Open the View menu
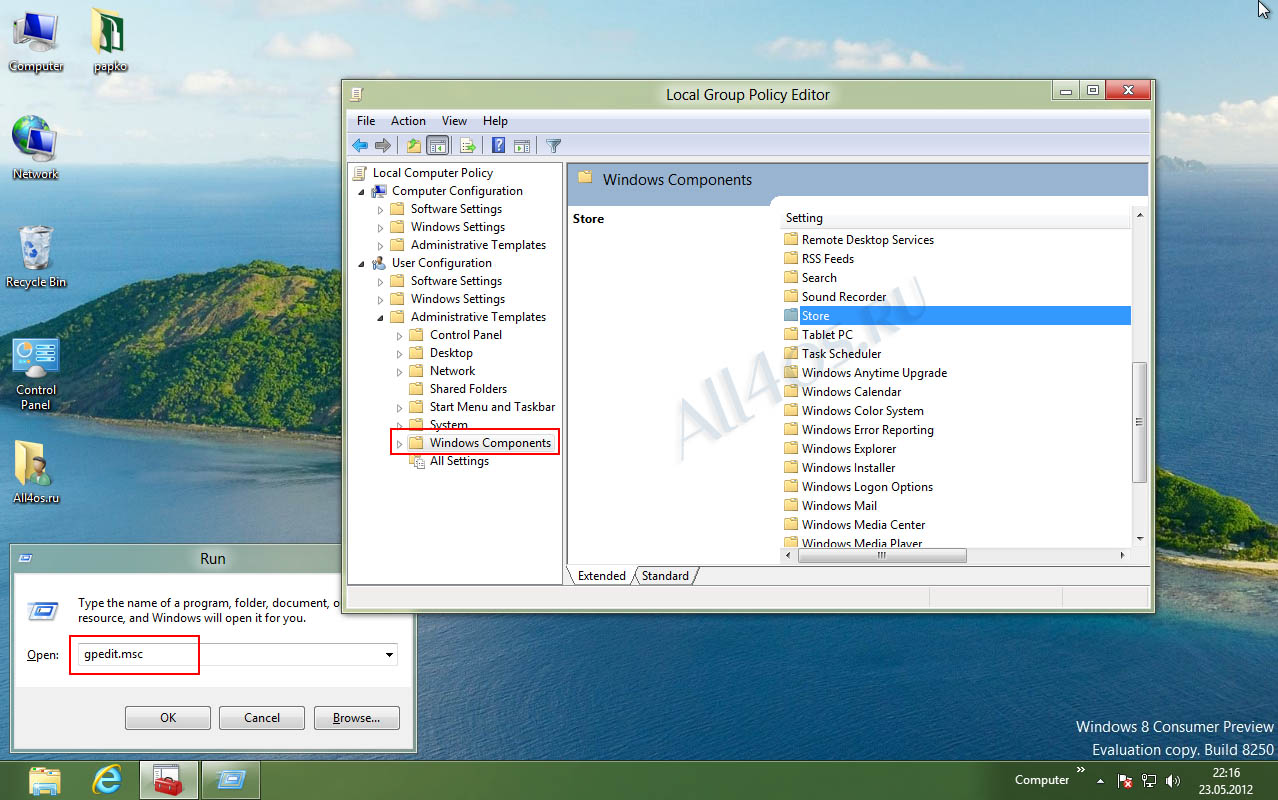 (x=454, y=121)
